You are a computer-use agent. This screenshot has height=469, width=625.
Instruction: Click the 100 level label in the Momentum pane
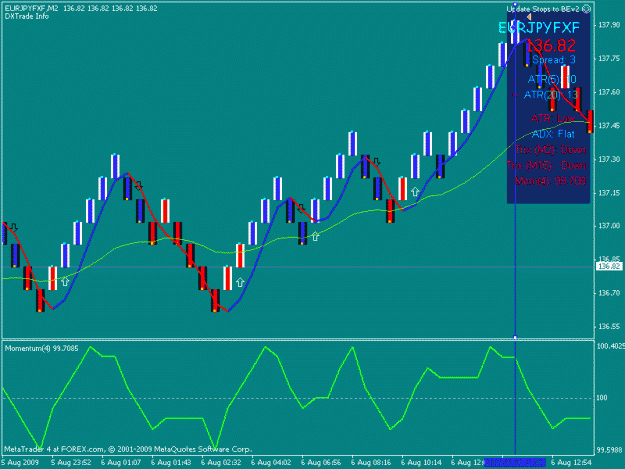[602, 398]
